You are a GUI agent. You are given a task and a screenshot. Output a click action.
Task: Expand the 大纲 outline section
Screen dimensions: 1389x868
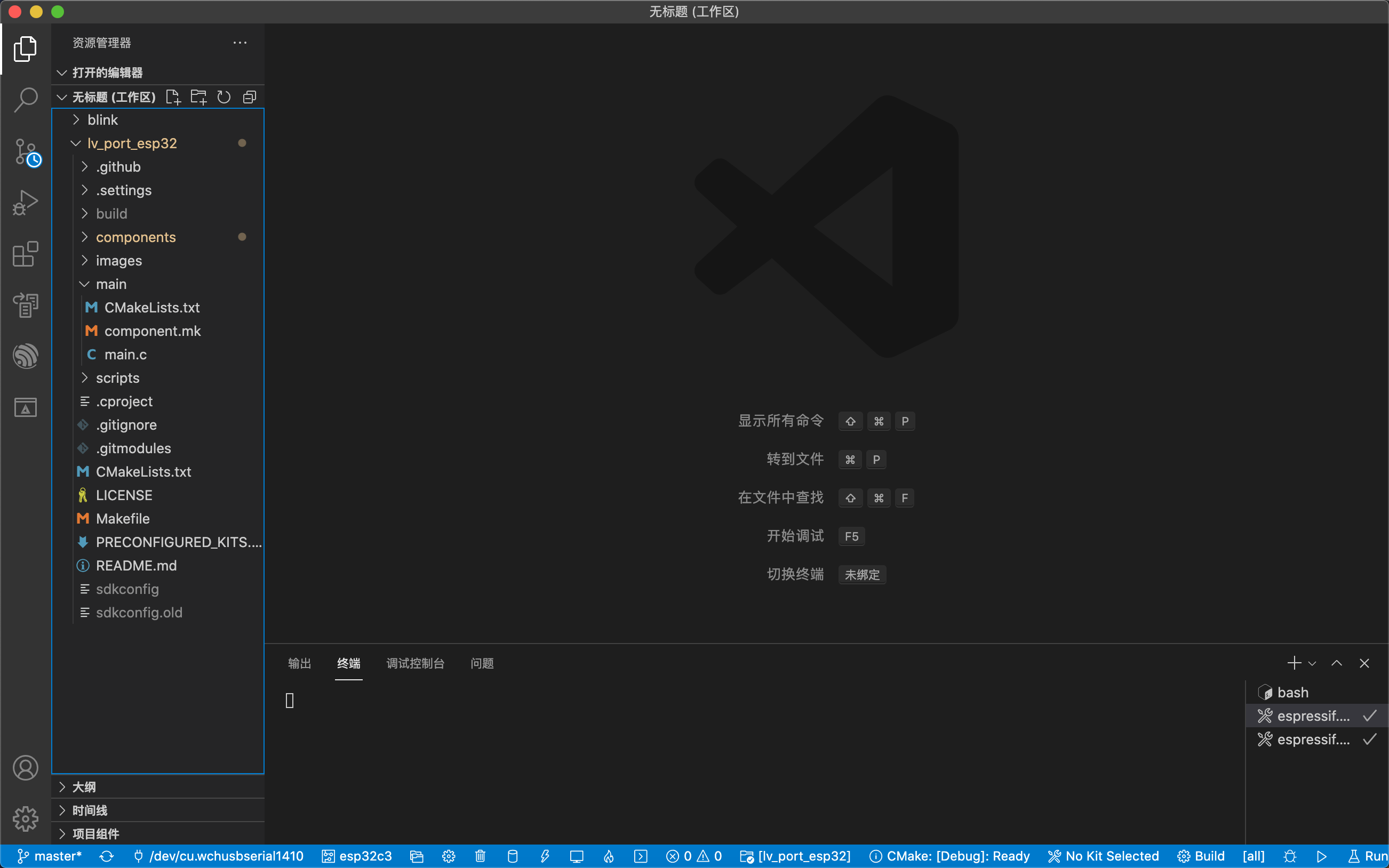pos(84,787)
